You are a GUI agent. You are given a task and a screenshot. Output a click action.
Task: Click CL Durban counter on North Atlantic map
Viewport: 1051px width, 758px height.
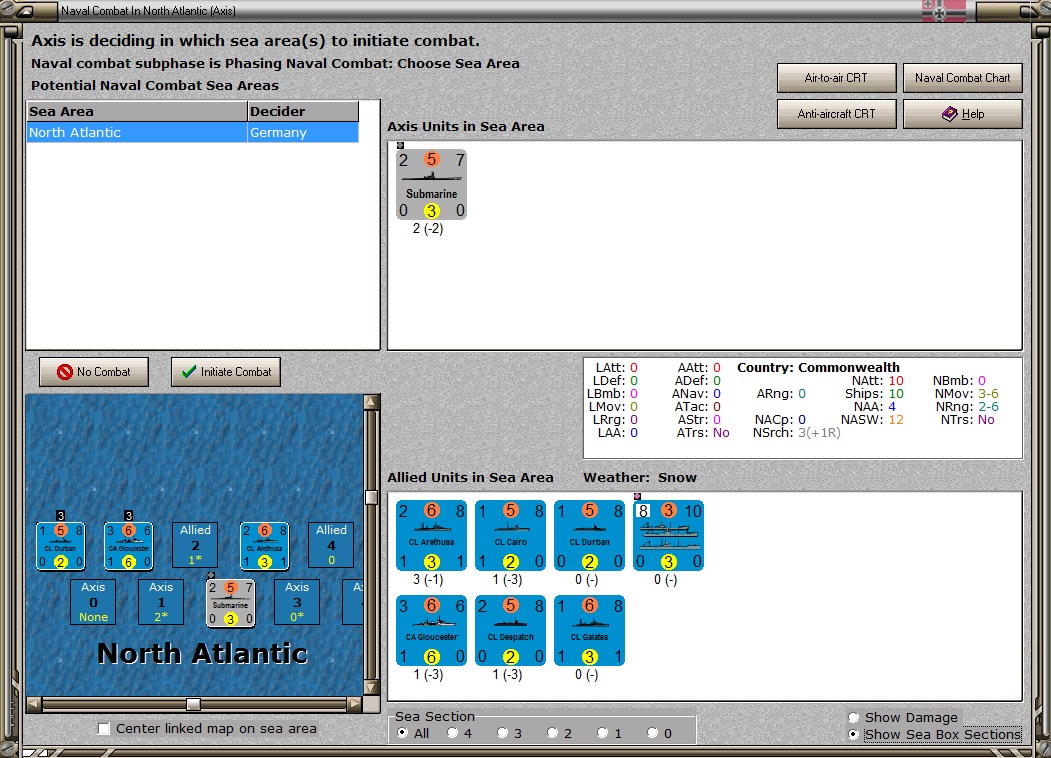click(60, 546)
